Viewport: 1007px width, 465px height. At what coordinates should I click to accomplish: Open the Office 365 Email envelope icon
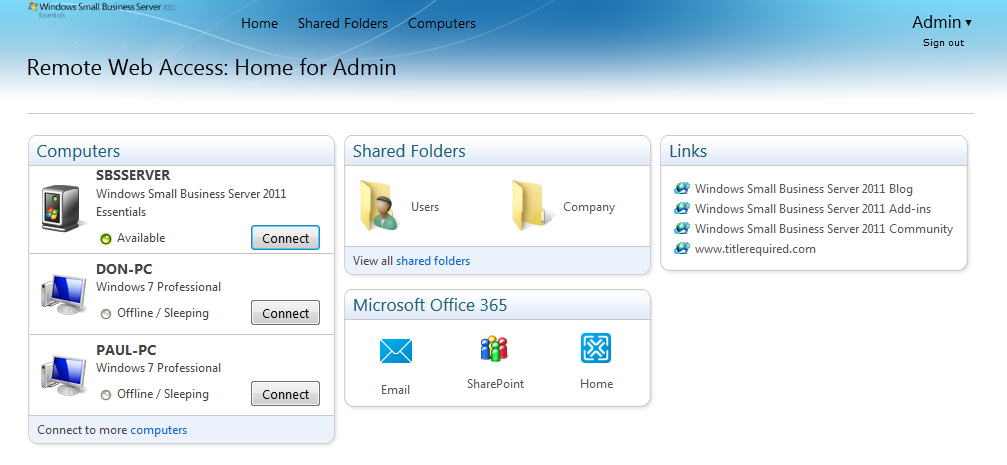[395, 351]
